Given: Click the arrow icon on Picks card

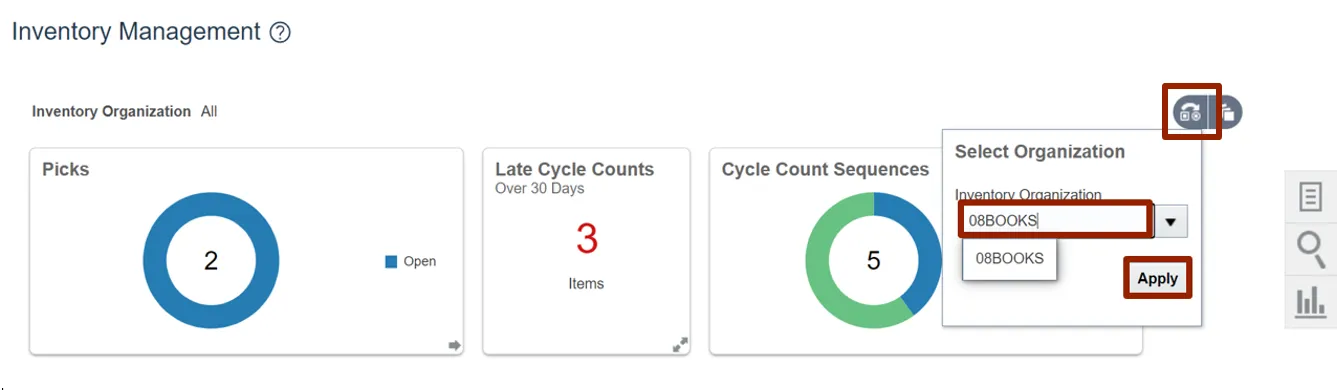Looking at the screenshot, I should [454, 345].
